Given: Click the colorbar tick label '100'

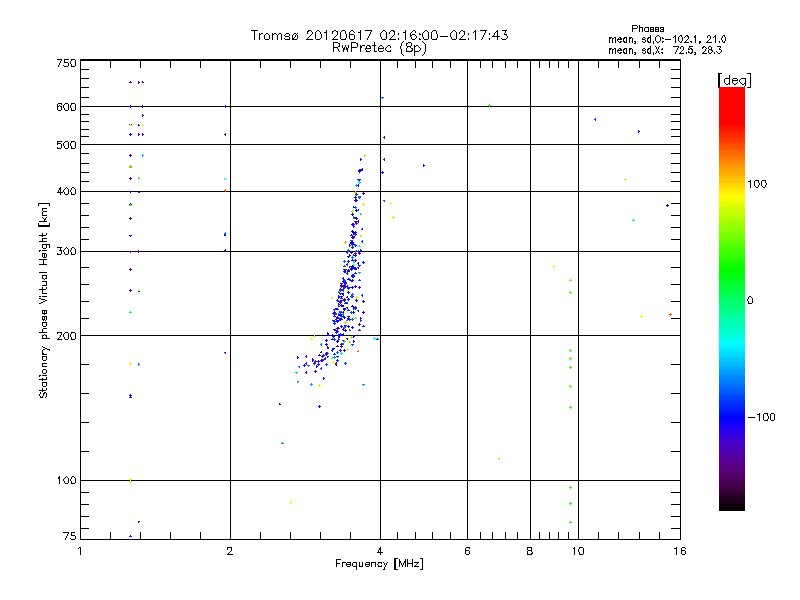Looking at the screenshot, I should 757,184.
